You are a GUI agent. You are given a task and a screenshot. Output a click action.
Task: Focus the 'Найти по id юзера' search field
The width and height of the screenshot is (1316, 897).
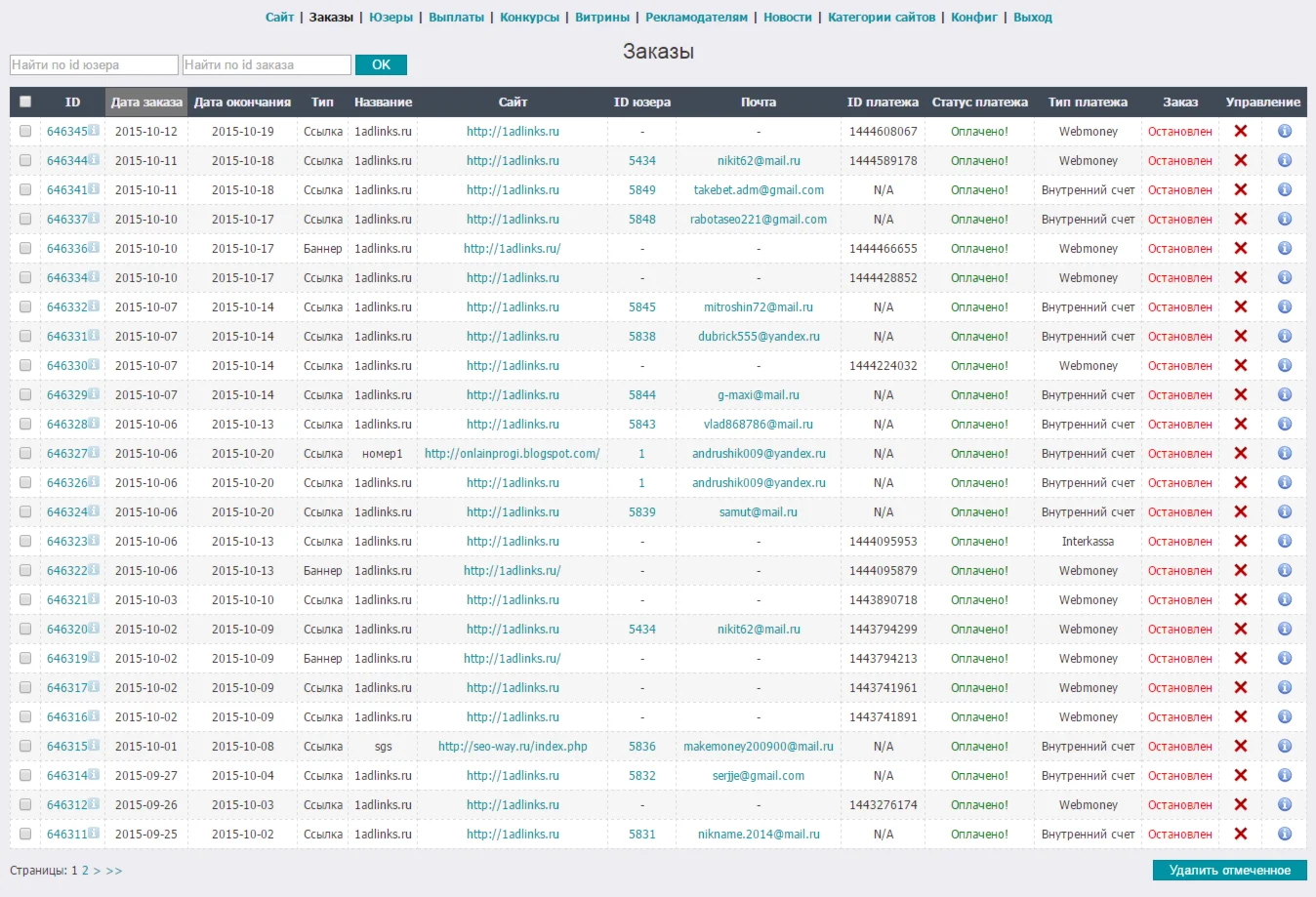[94, 64]
